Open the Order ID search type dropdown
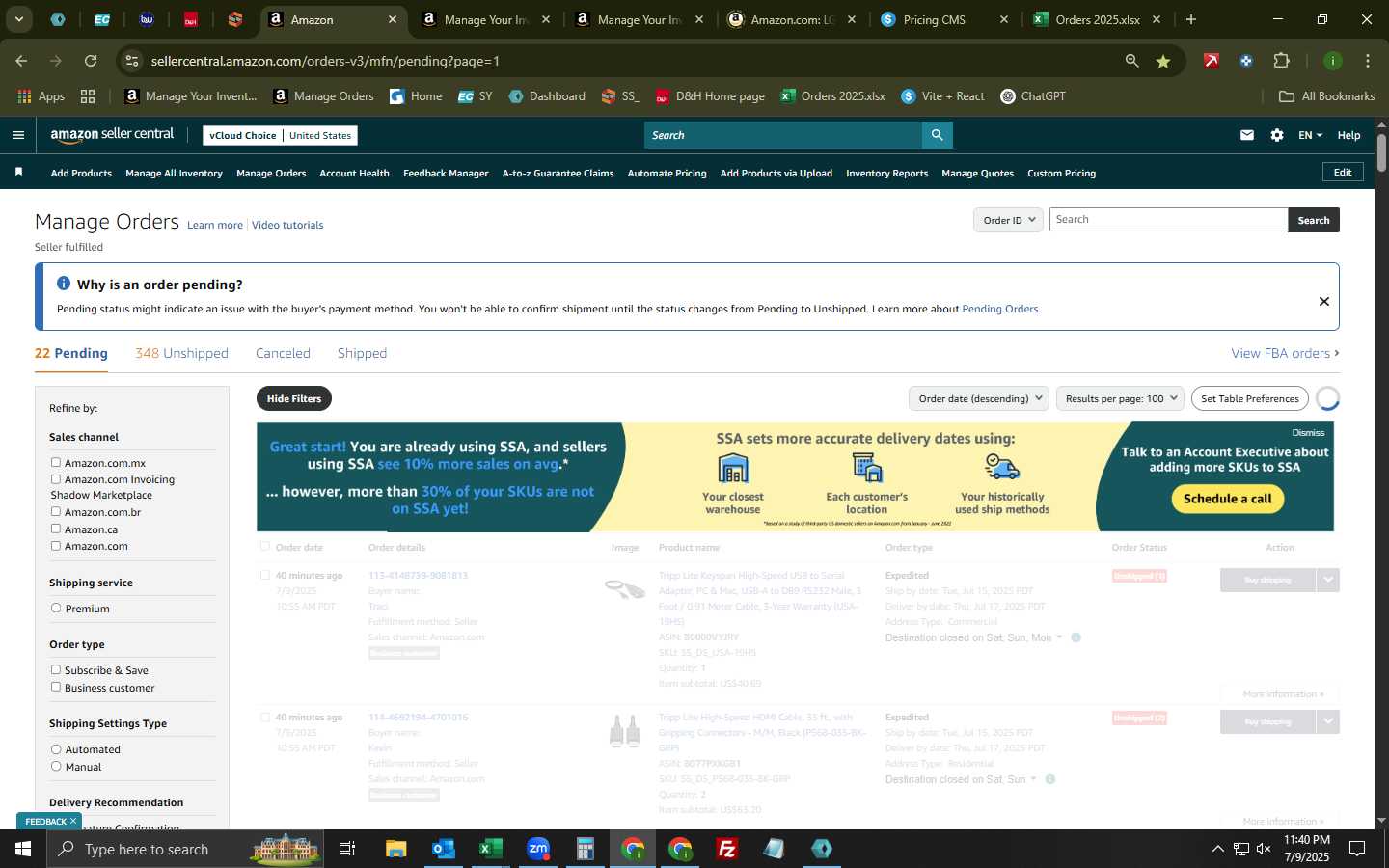Image resolution: width=1389 pixels, height=868 pixels. tap(1008, 220)
